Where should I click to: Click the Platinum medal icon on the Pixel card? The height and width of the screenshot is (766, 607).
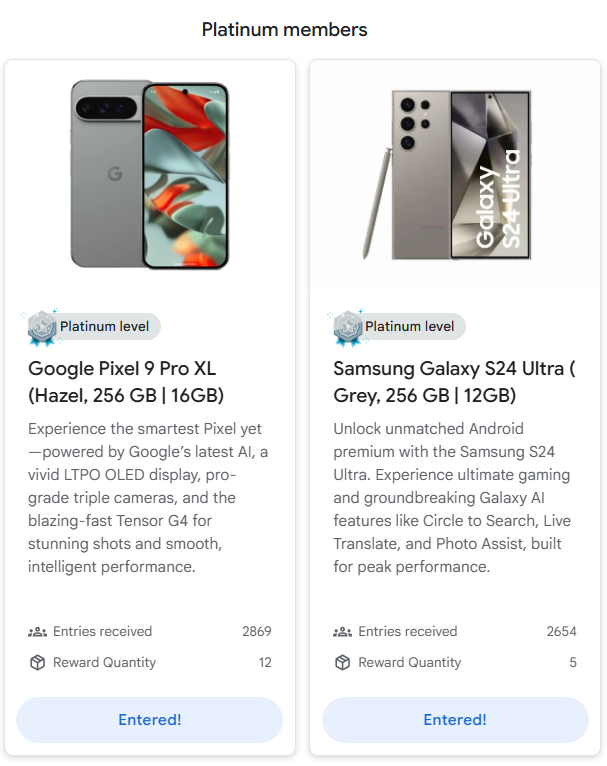click(x=42, y=327)
